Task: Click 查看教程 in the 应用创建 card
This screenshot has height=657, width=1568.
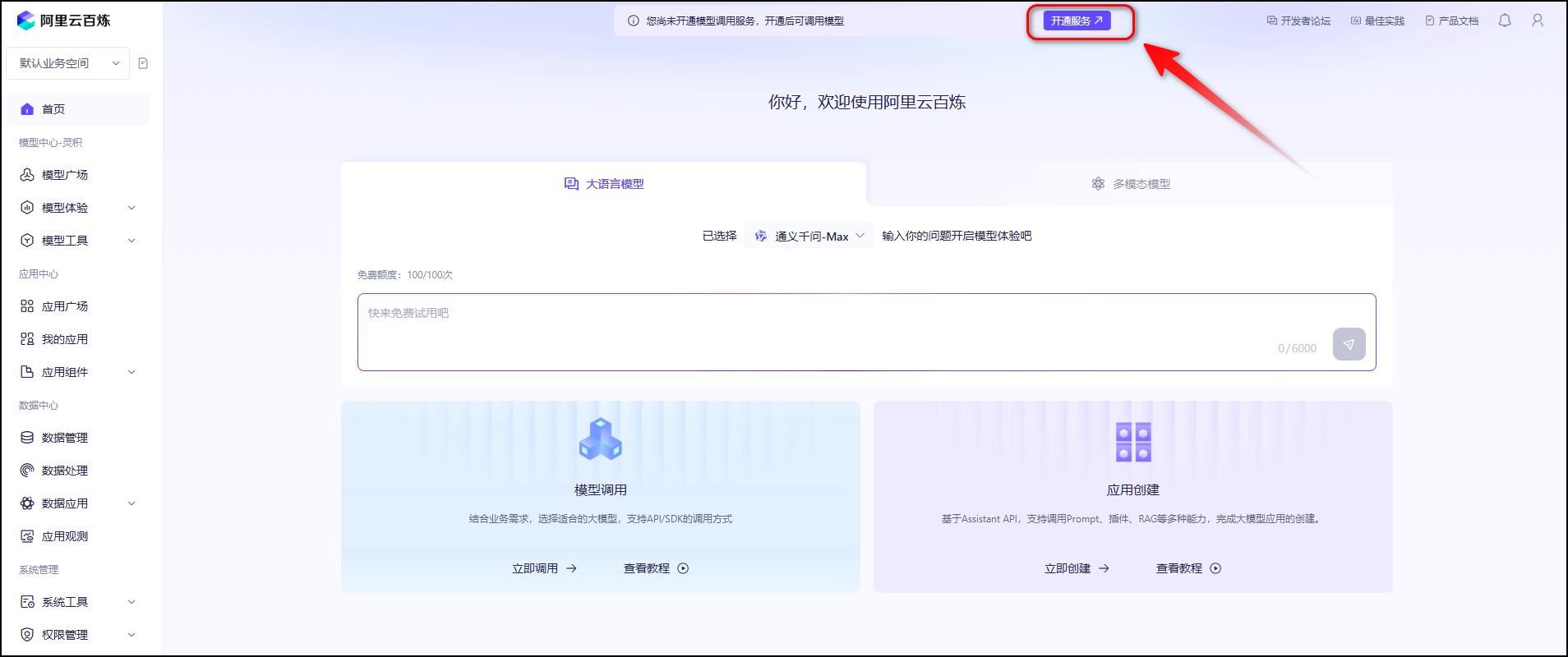Action: pyautogui.click(x=1188, y=568)
